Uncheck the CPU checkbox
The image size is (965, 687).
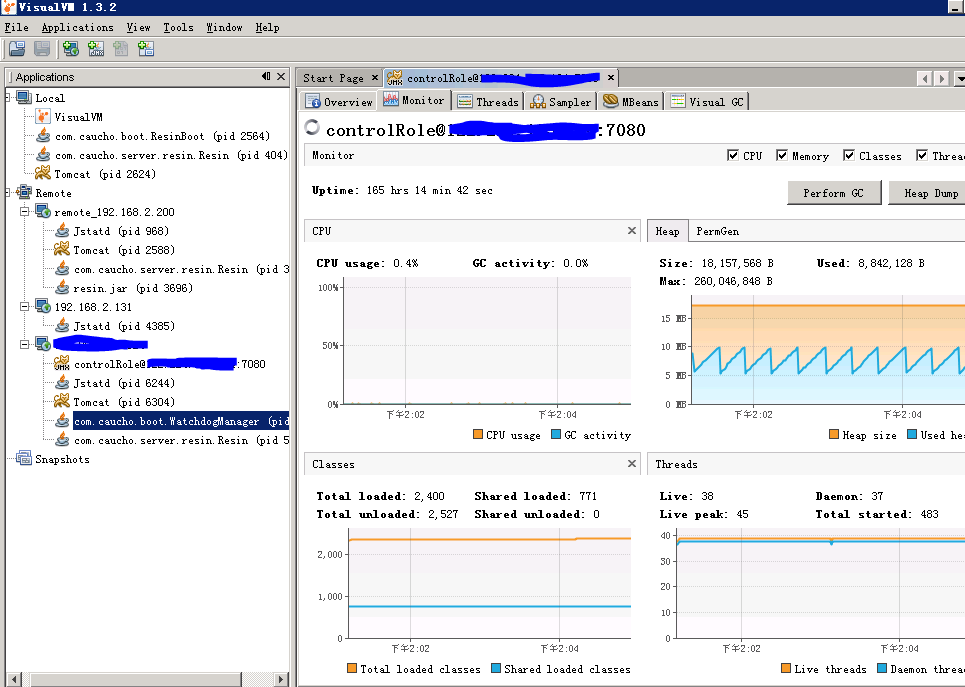click(733, 156)
